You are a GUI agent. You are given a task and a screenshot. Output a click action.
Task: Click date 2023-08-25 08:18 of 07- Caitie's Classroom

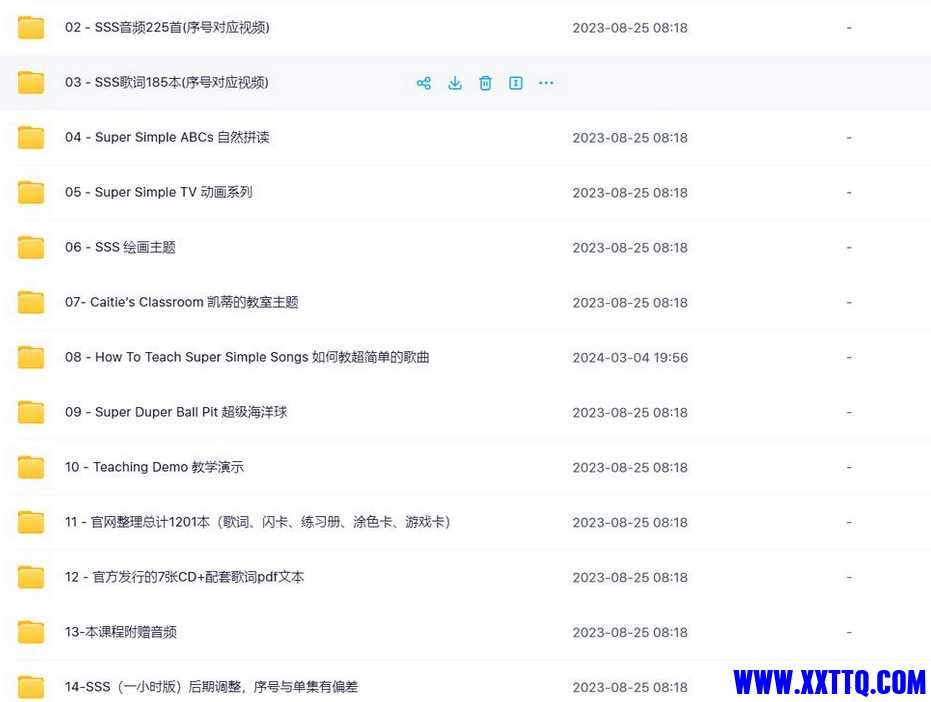(631, 303)
